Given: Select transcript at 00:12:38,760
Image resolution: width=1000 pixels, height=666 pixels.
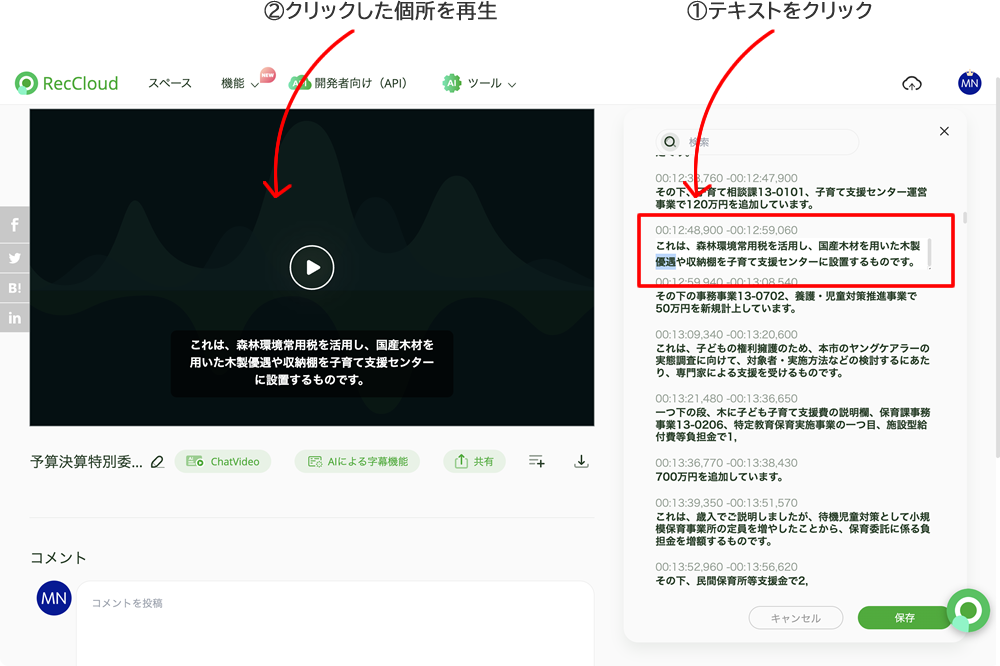Looking at the screenshot, I should pyautogui.click(x=791, y=191).
